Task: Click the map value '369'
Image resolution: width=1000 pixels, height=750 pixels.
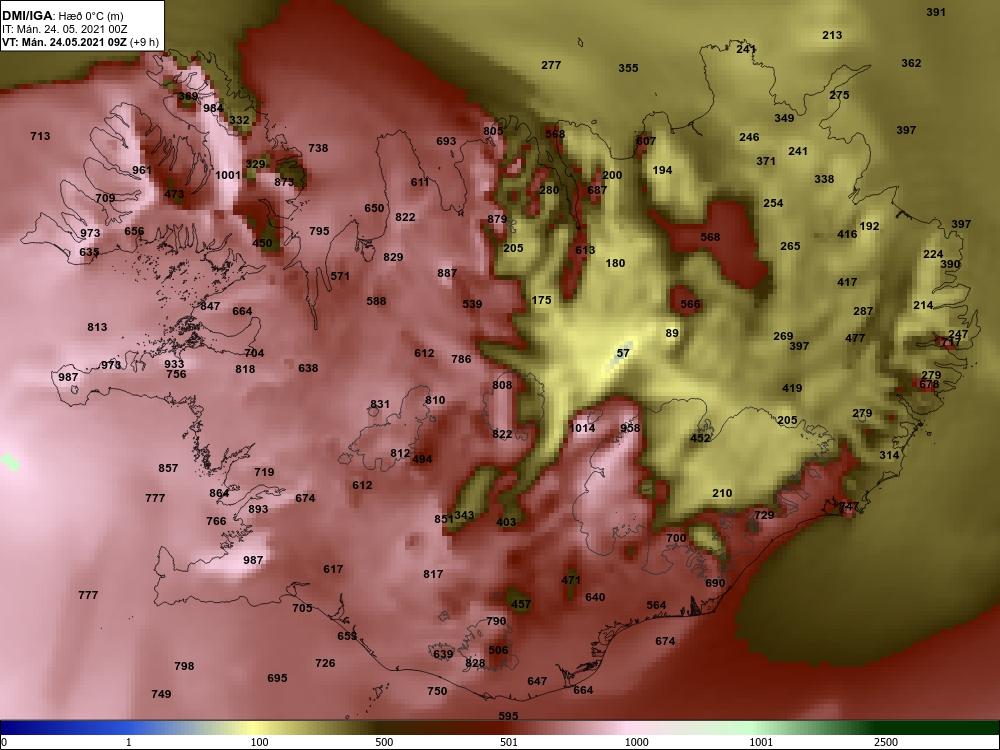Action: click(x=188, y=96)
